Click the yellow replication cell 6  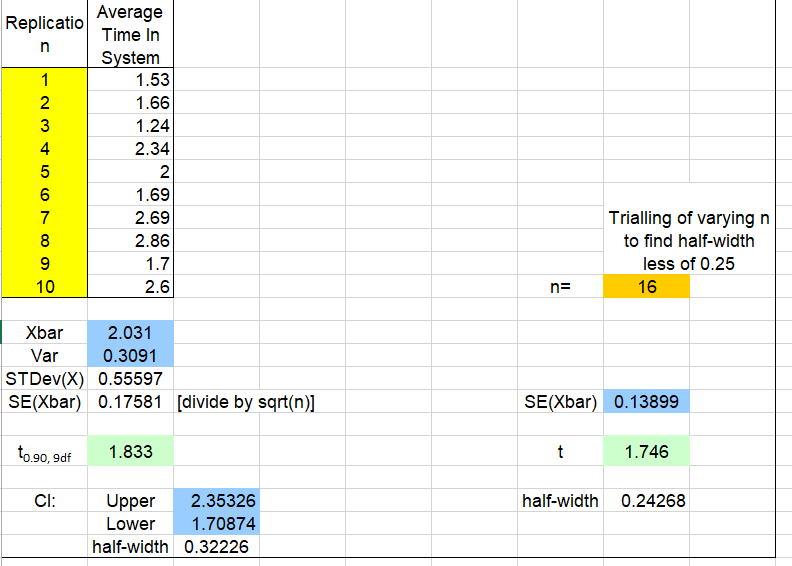pyautogui.click(x=44, y=194)
